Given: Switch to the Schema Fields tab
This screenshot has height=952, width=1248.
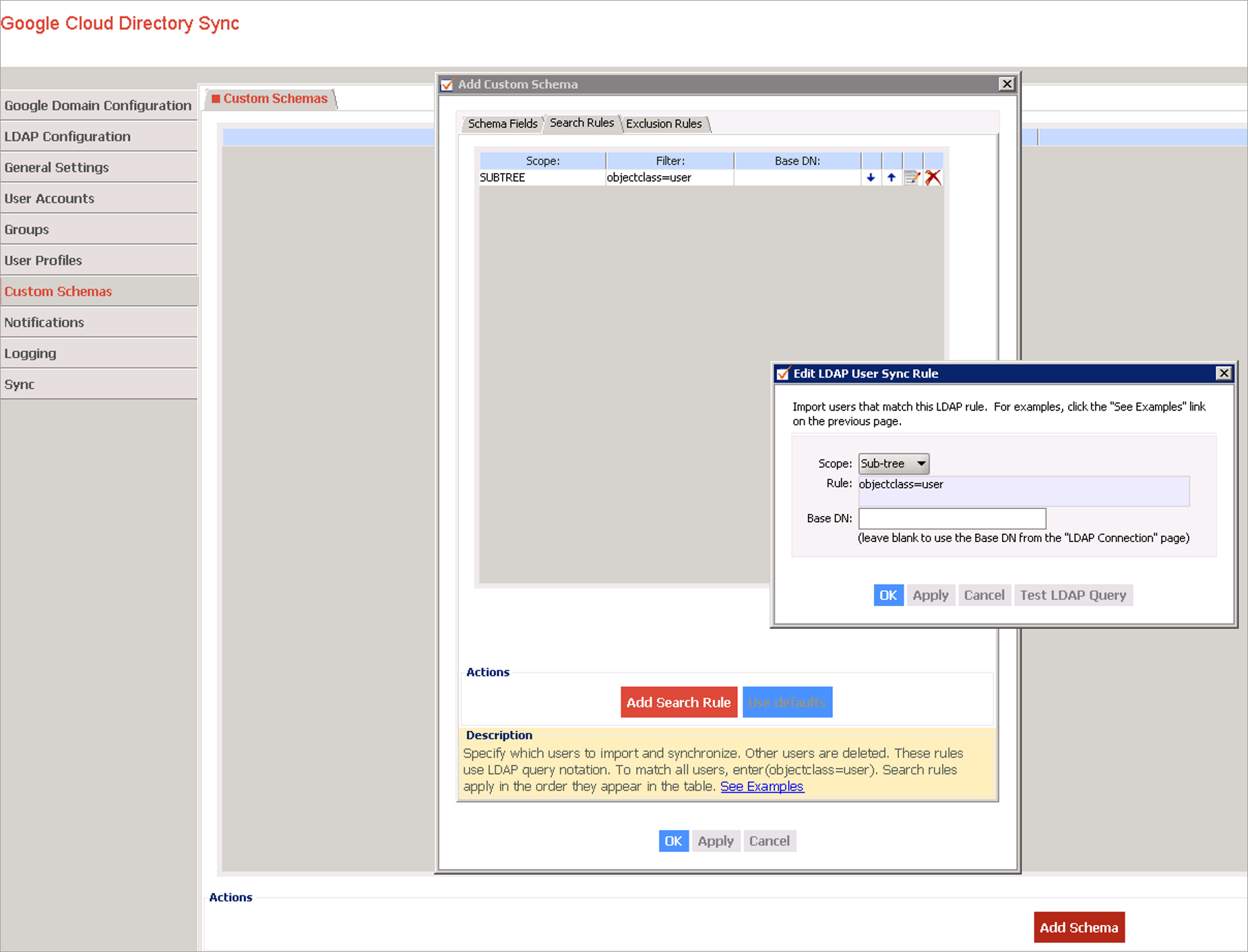Looking at the screenshot, I should (502, 123).
